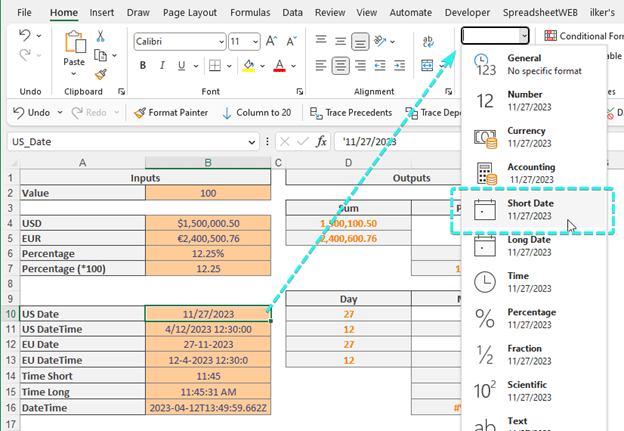Image resolution: width=624 pixels, height=431 pixels.
Task: Select the Long Date format
Action: pyautogui.click(x=534, y=246)
